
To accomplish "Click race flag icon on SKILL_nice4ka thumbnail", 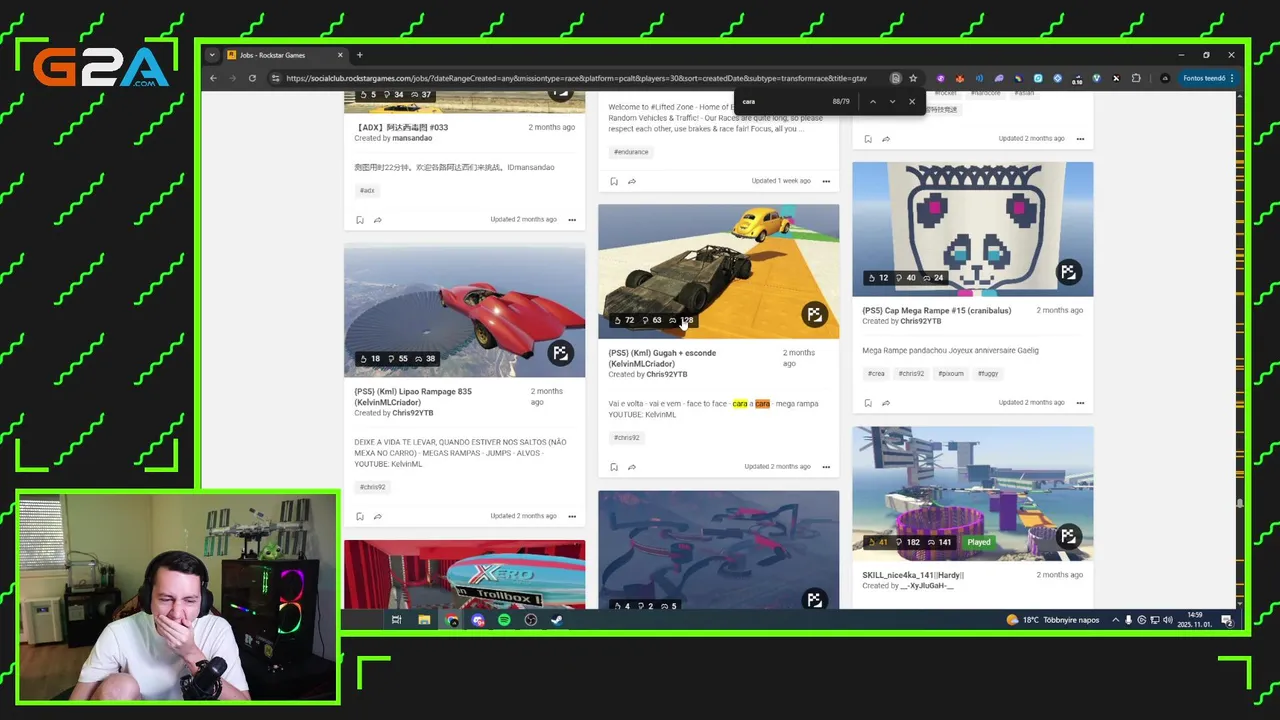I will [1068, 536].
